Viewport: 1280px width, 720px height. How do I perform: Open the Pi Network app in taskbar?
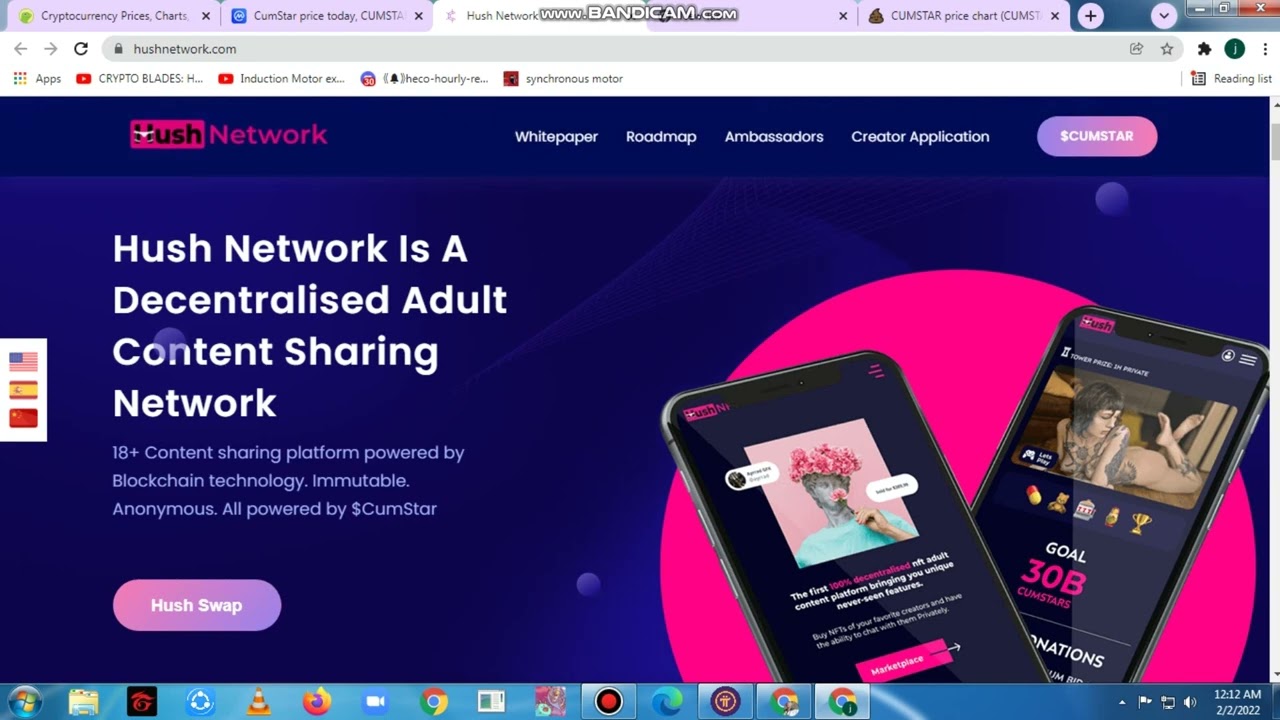725,702
